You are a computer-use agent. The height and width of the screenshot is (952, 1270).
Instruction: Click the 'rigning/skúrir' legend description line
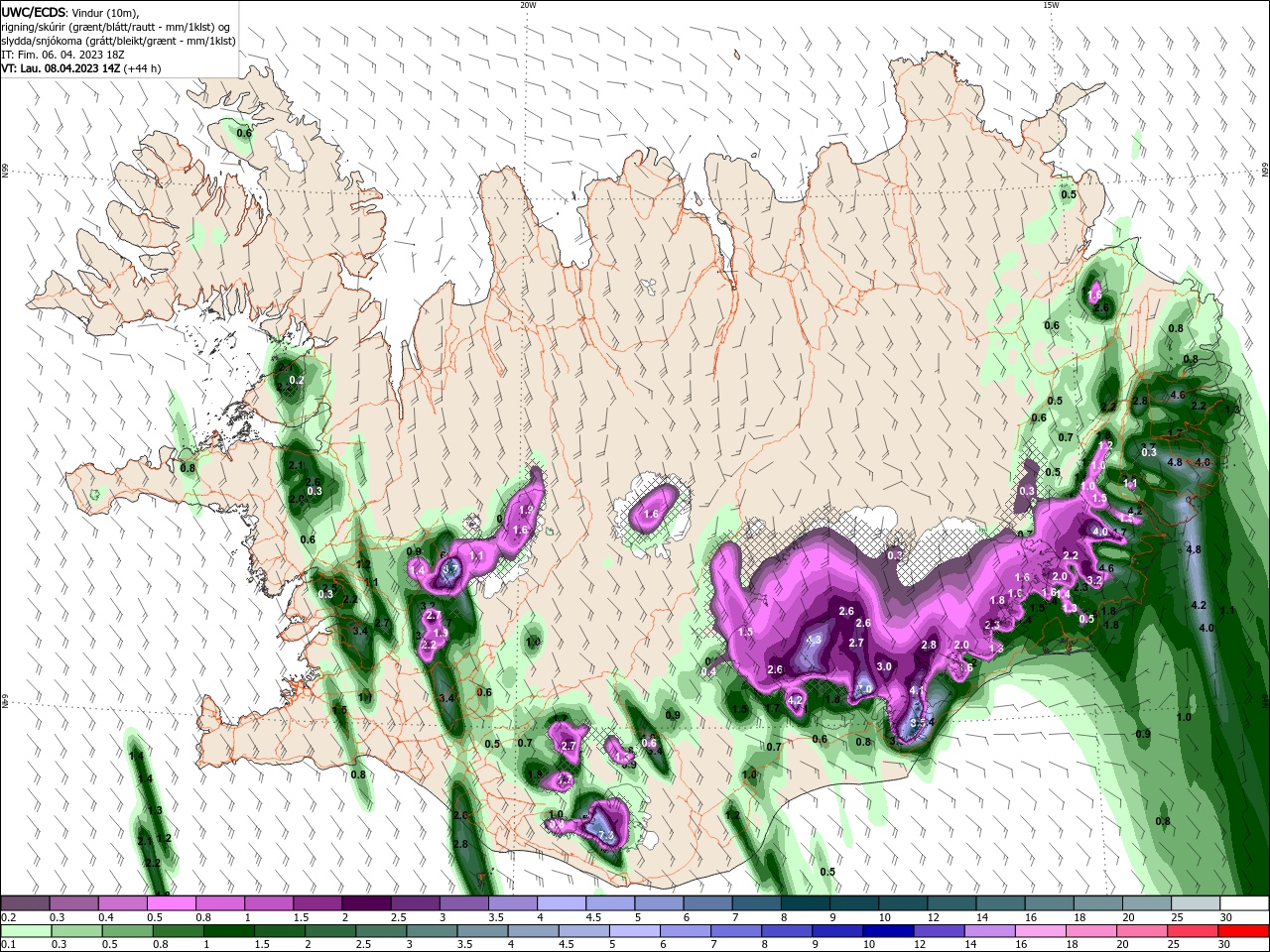tap(117, 27)
